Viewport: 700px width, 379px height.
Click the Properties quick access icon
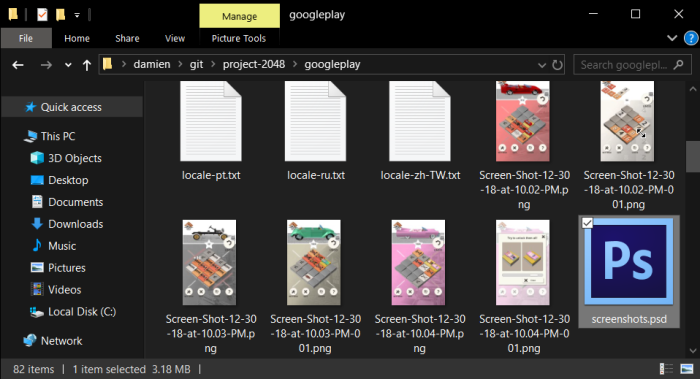tap(42, 15)
